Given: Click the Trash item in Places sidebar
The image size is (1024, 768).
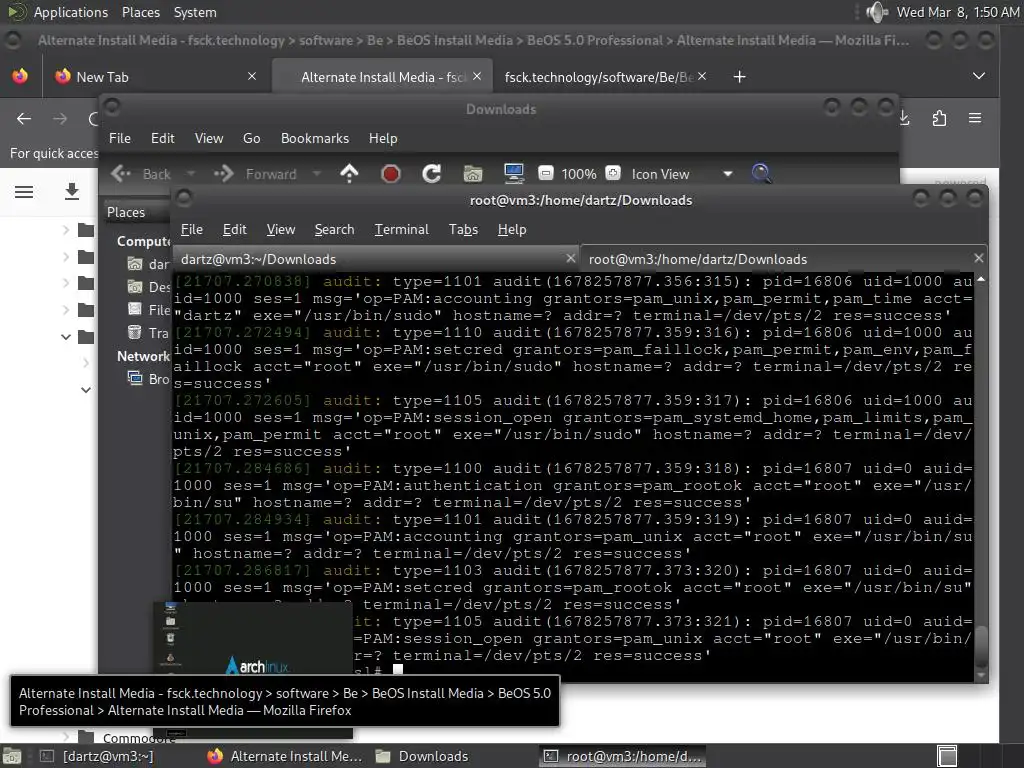Looking at the screenshot, I should [149, 333].
